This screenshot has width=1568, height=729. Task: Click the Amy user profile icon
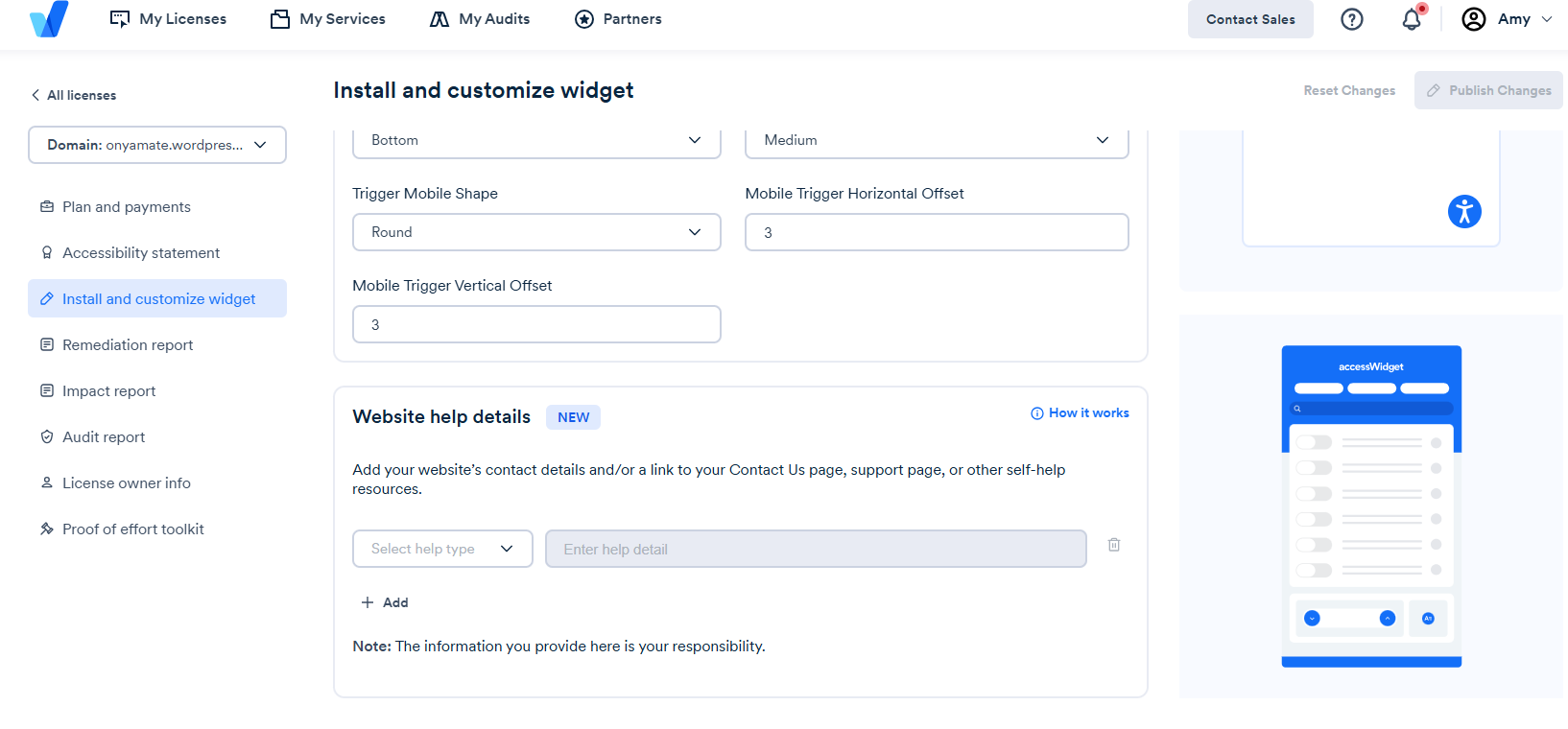[1474, 19]
